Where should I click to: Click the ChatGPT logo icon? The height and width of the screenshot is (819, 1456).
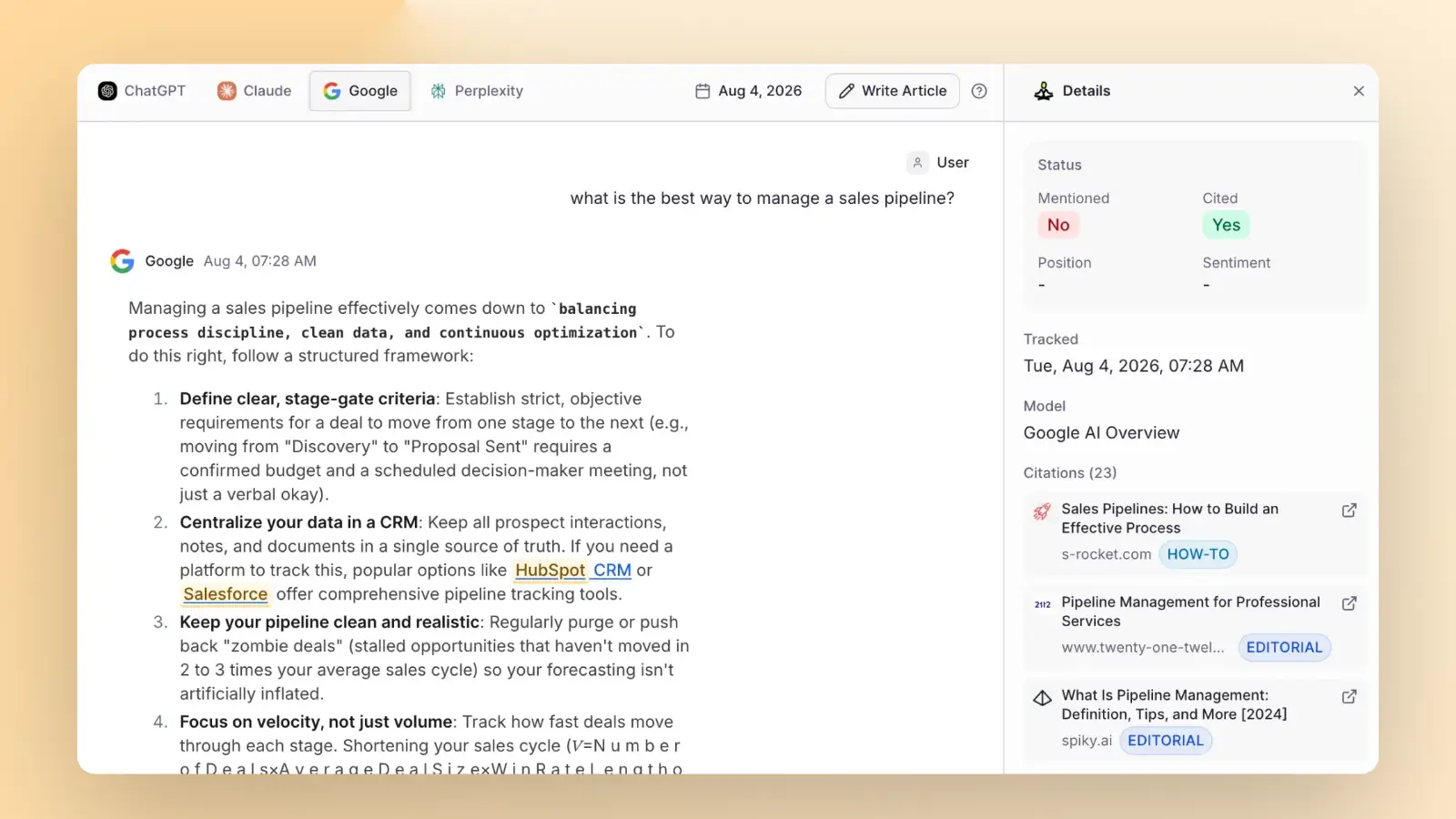(107, 91)
